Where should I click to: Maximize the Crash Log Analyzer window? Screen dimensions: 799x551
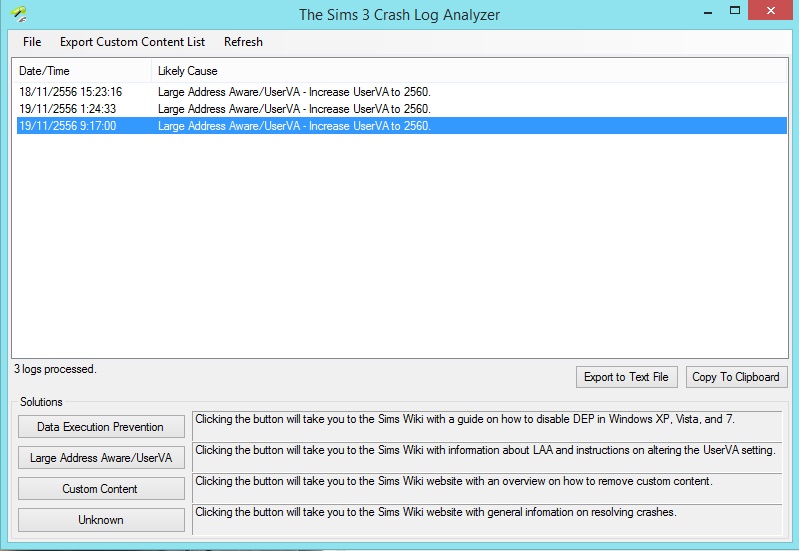click(x=734, y=11)
